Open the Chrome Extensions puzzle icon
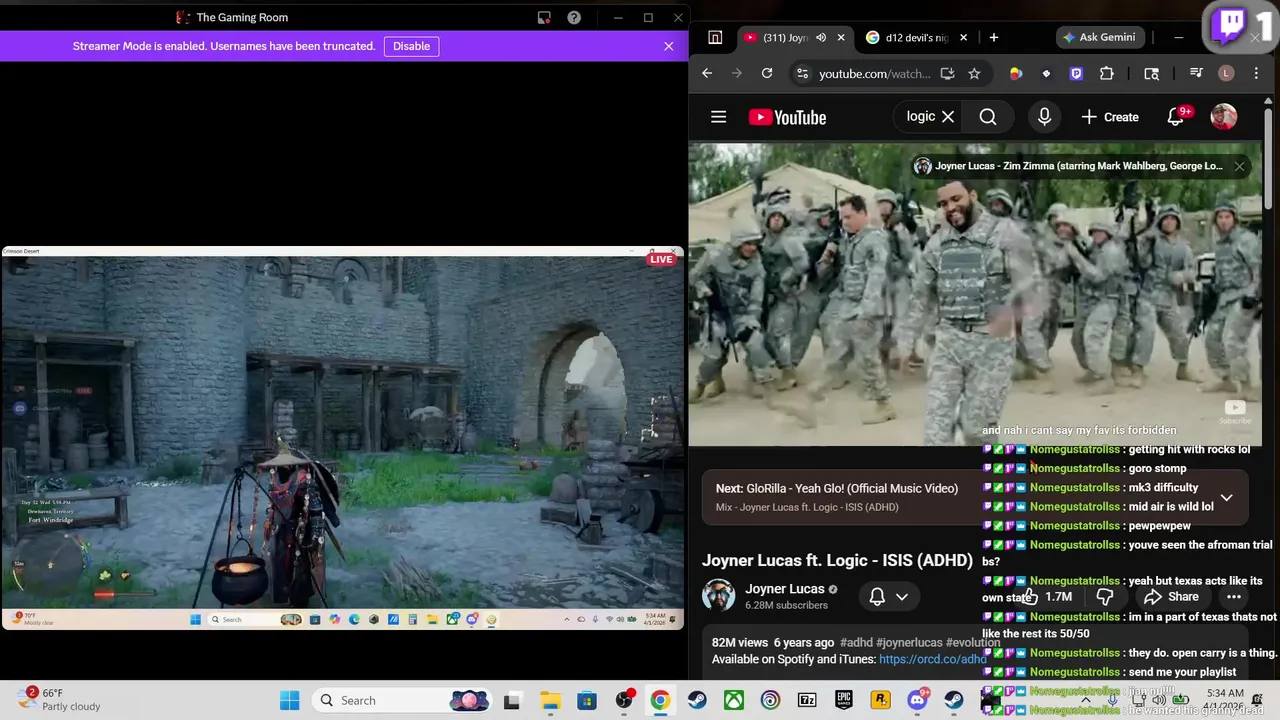Image resolution: width=1280 pixels, height=720 pixels. 1107,73
